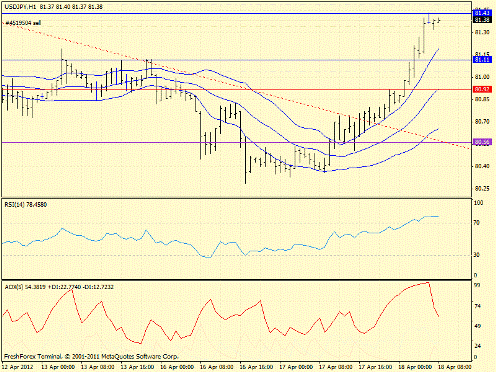Click the ADX scale value 24
496x372 pixels.
coord(477,346)
